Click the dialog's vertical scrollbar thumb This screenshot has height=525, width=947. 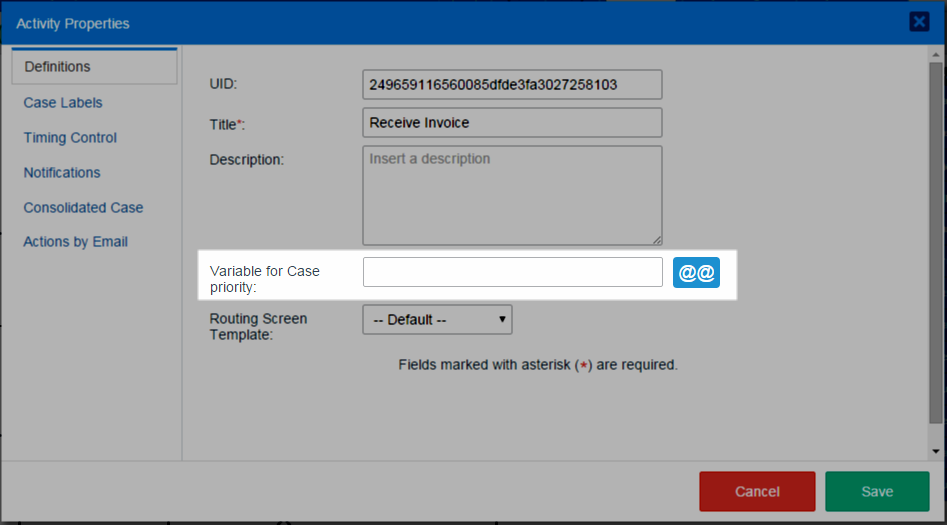(935, 240)
